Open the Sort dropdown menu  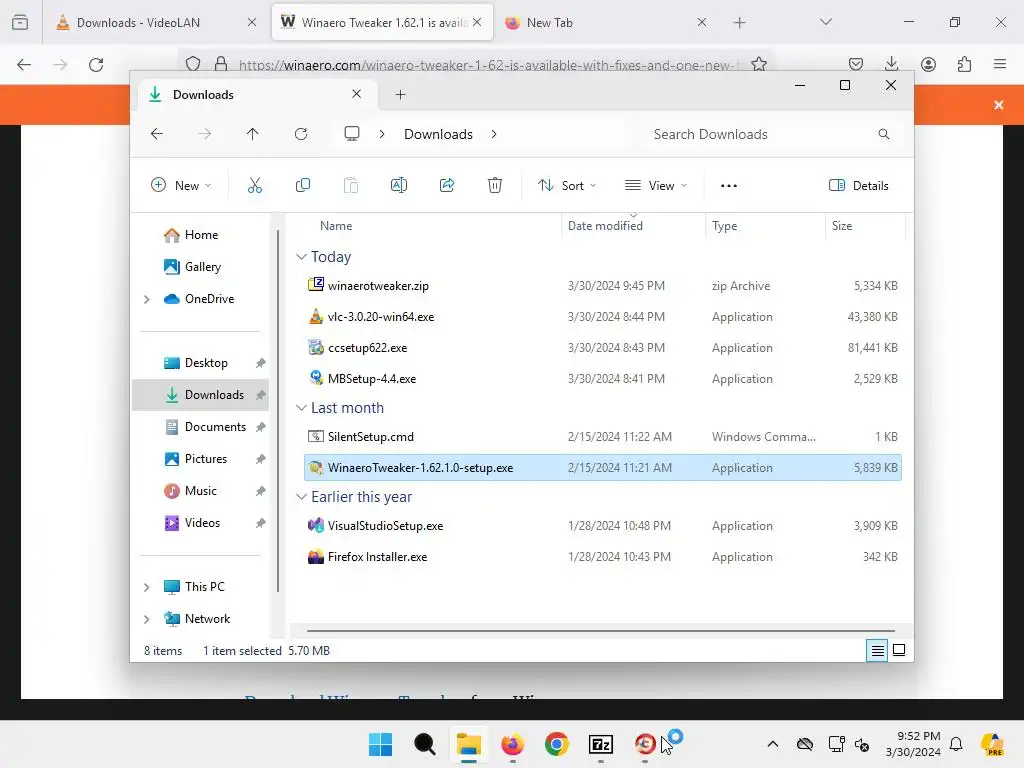click(x=566, y=185)
